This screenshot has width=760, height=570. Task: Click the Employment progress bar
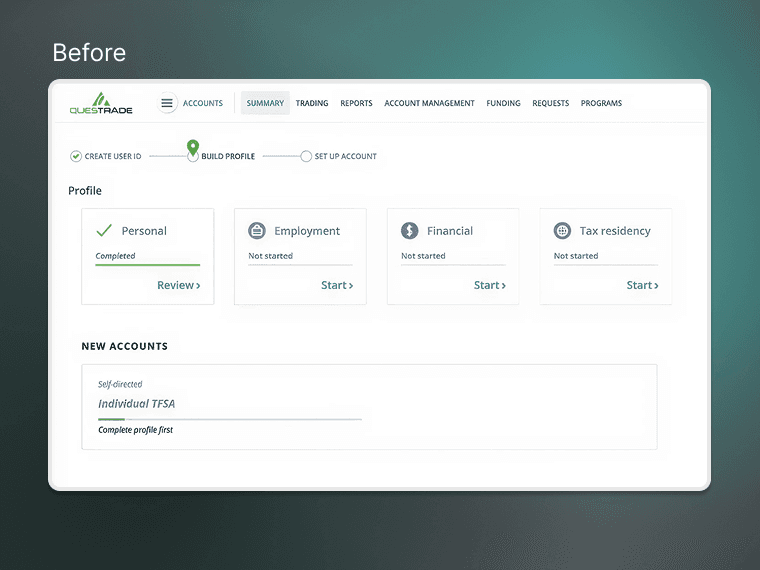301,265
